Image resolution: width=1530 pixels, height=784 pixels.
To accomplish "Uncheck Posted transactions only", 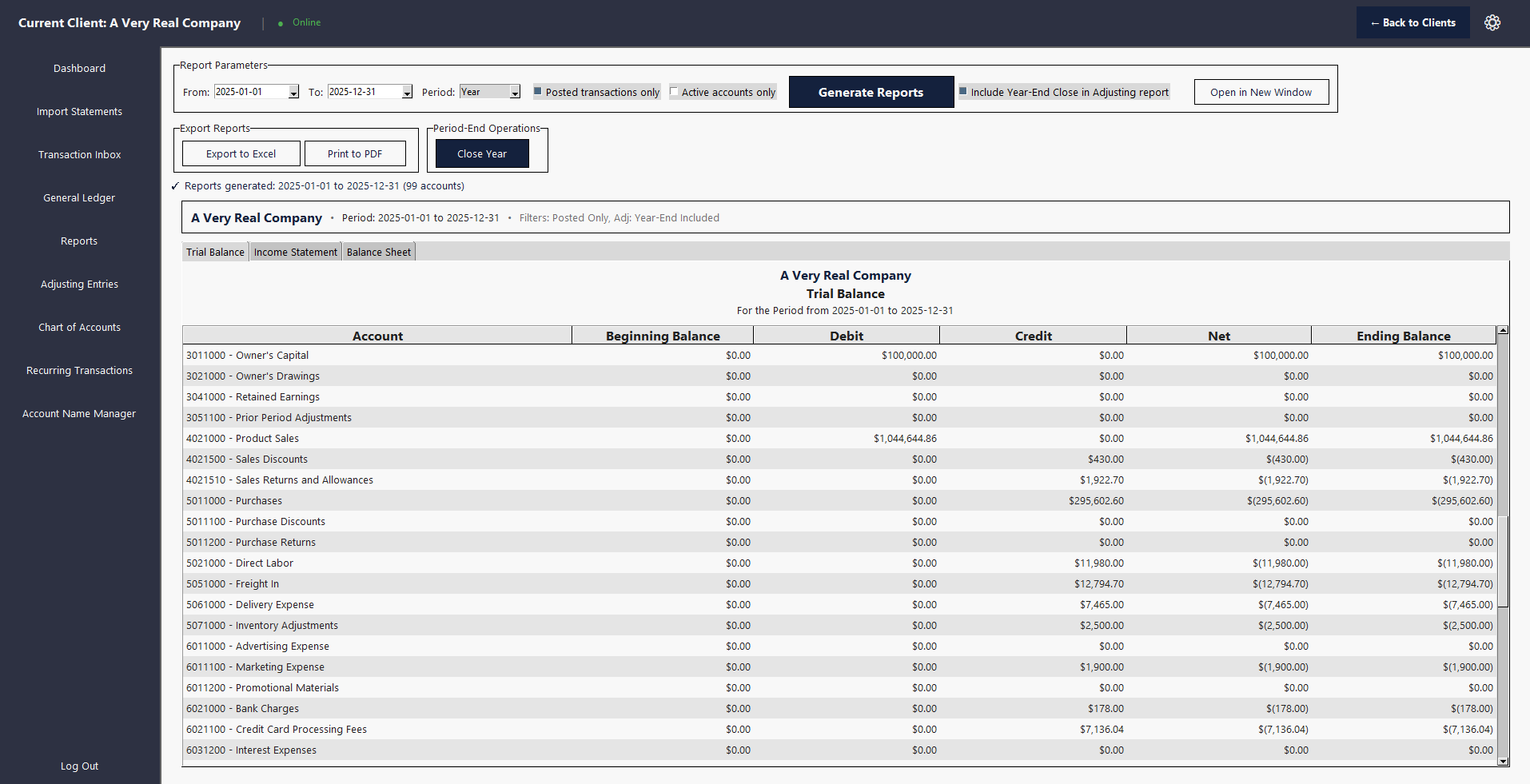I will 537,91.
